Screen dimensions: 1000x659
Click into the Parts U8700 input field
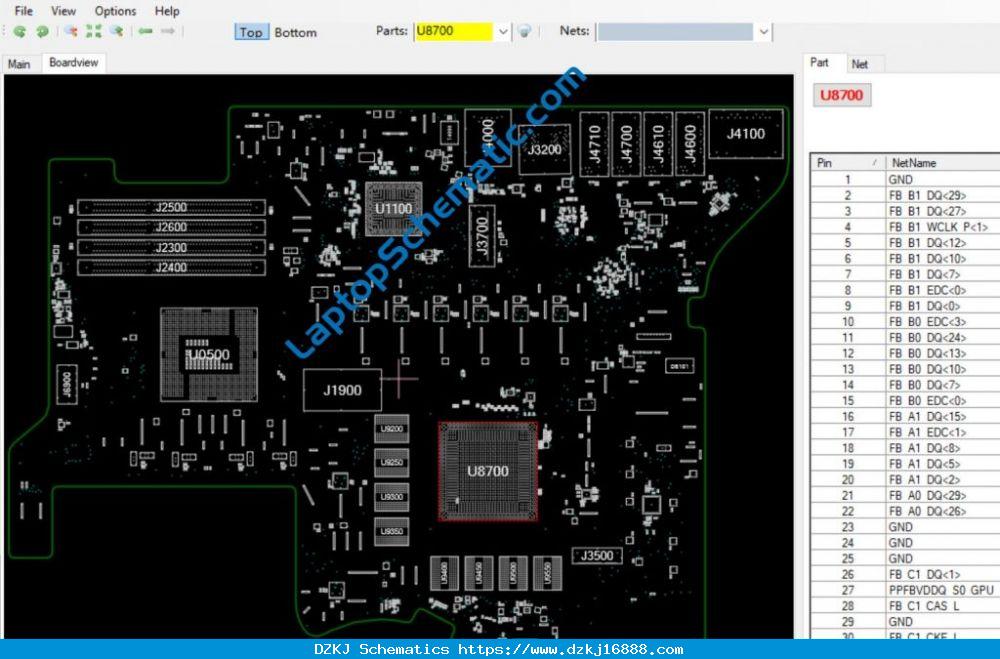454,31
